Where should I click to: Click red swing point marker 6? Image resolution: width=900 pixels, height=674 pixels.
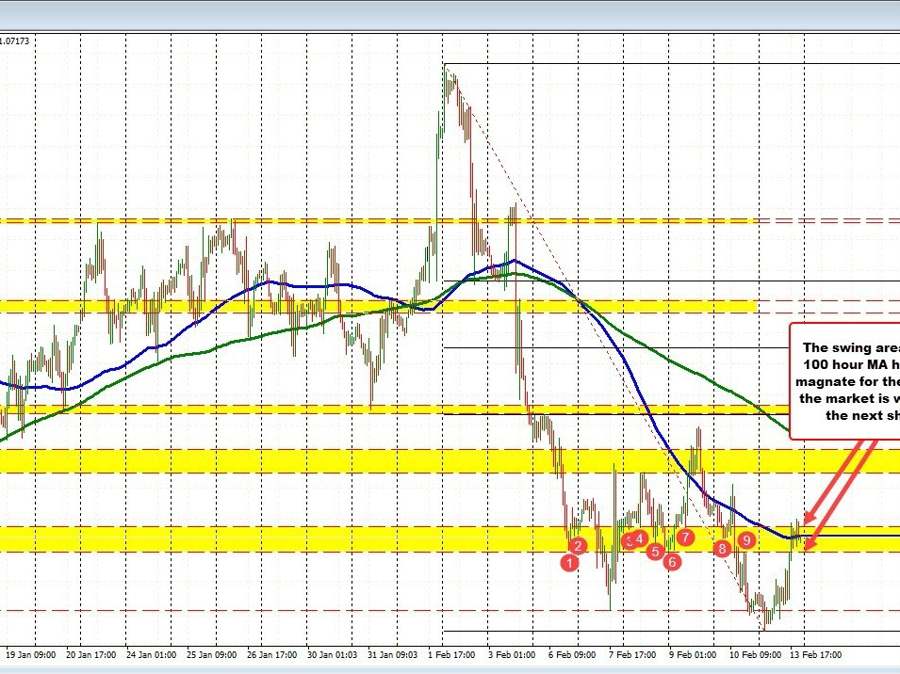672,562
